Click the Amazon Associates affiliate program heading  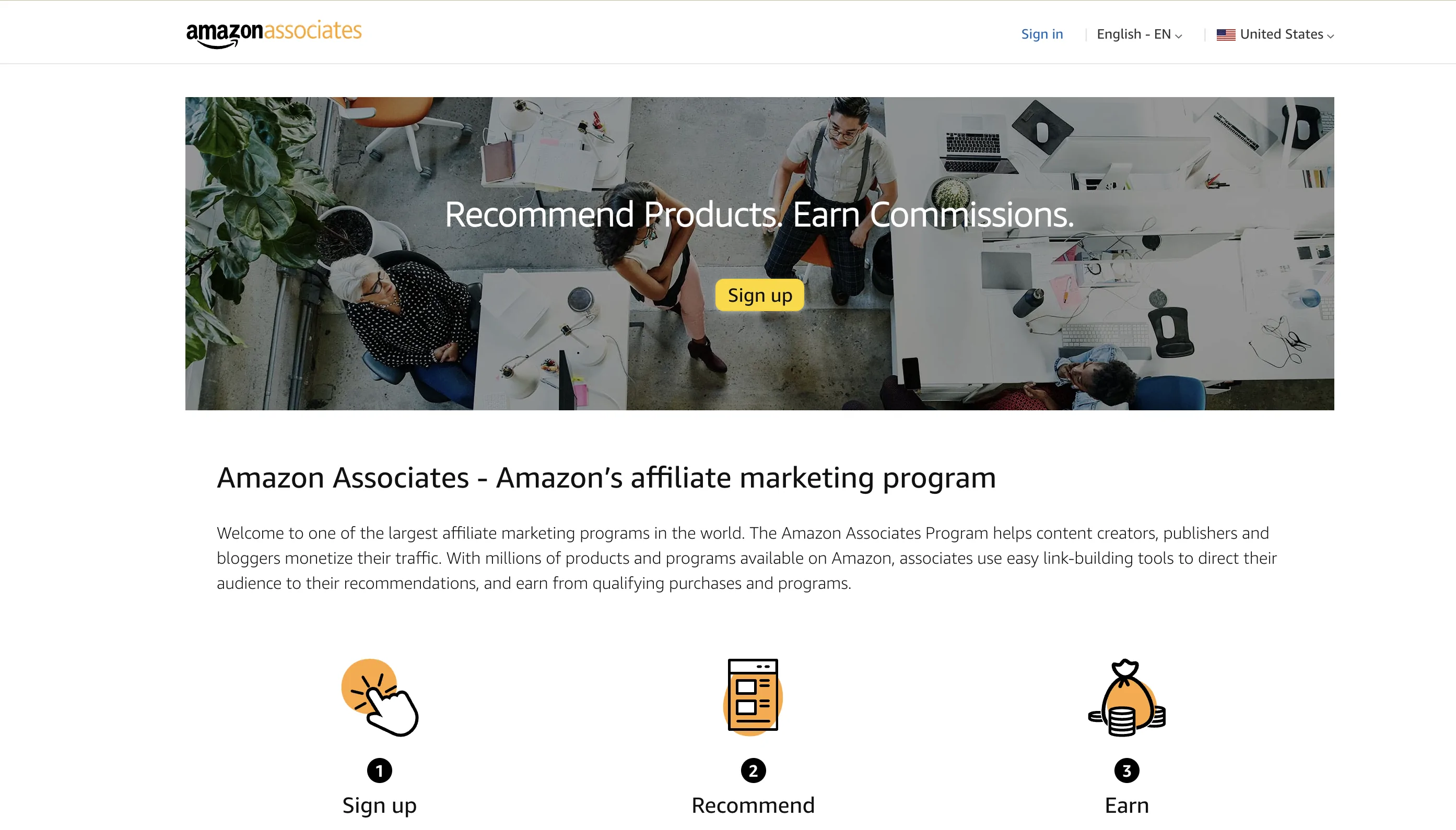[606, 477]
